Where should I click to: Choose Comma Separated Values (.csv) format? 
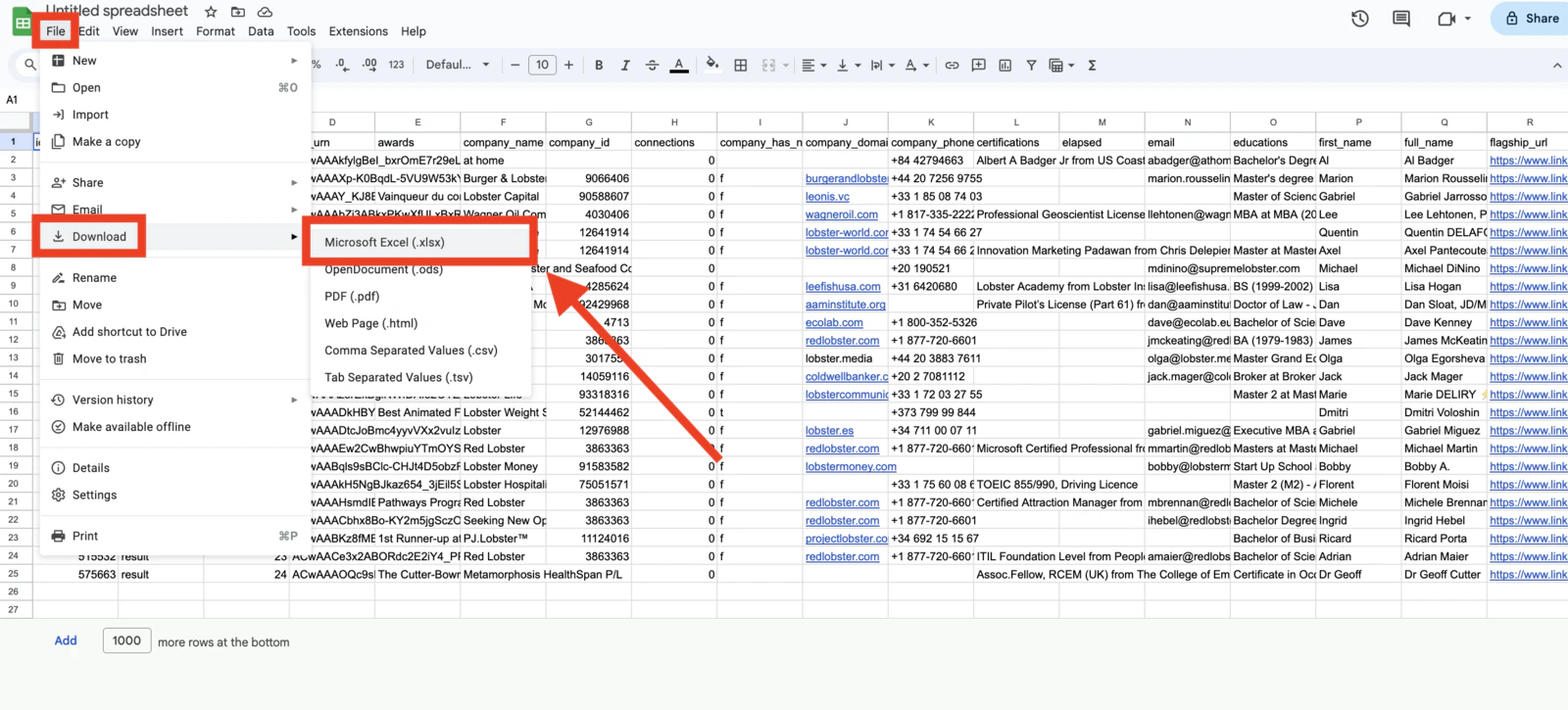(x=419, y=350)
